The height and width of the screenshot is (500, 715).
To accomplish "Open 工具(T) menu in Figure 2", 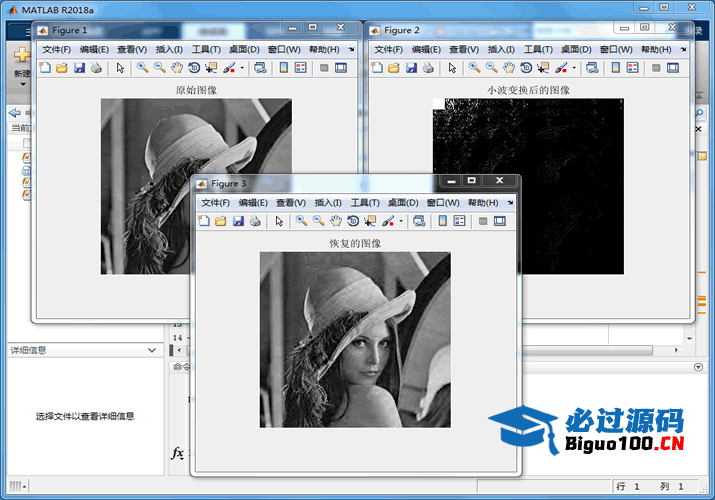I will click(x=538, y=49).
